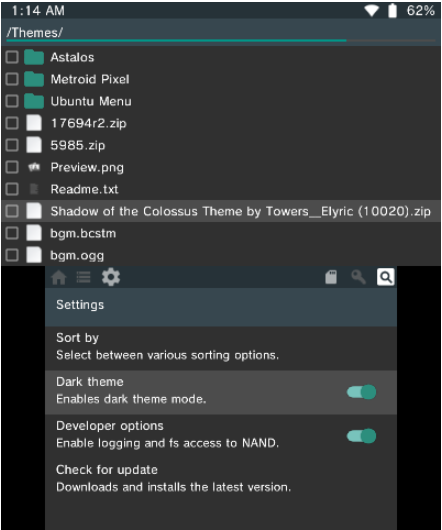
Task: Check the box for bgm.ogg
Action: [x=12, y=255]
